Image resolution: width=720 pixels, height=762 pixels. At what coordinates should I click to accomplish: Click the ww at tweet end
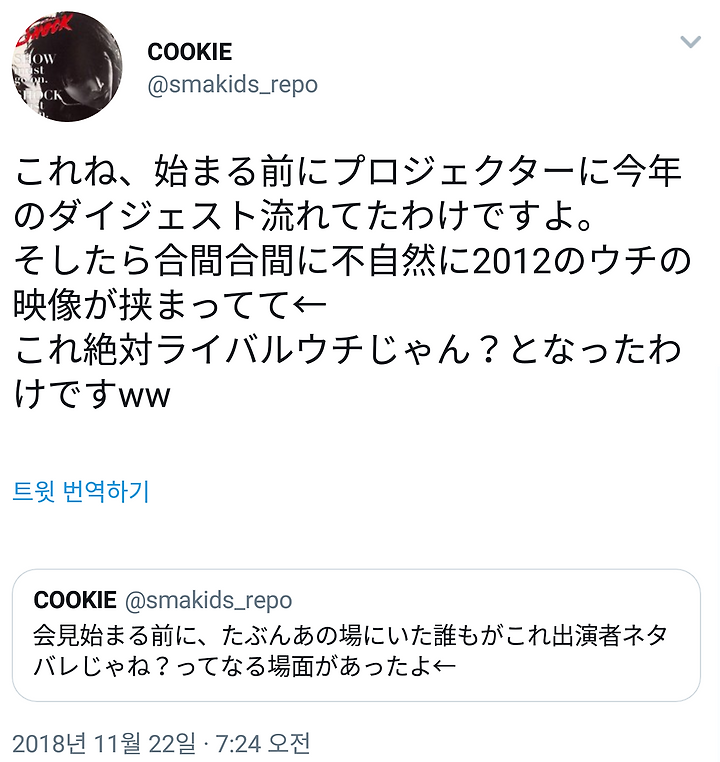(145, 396)
